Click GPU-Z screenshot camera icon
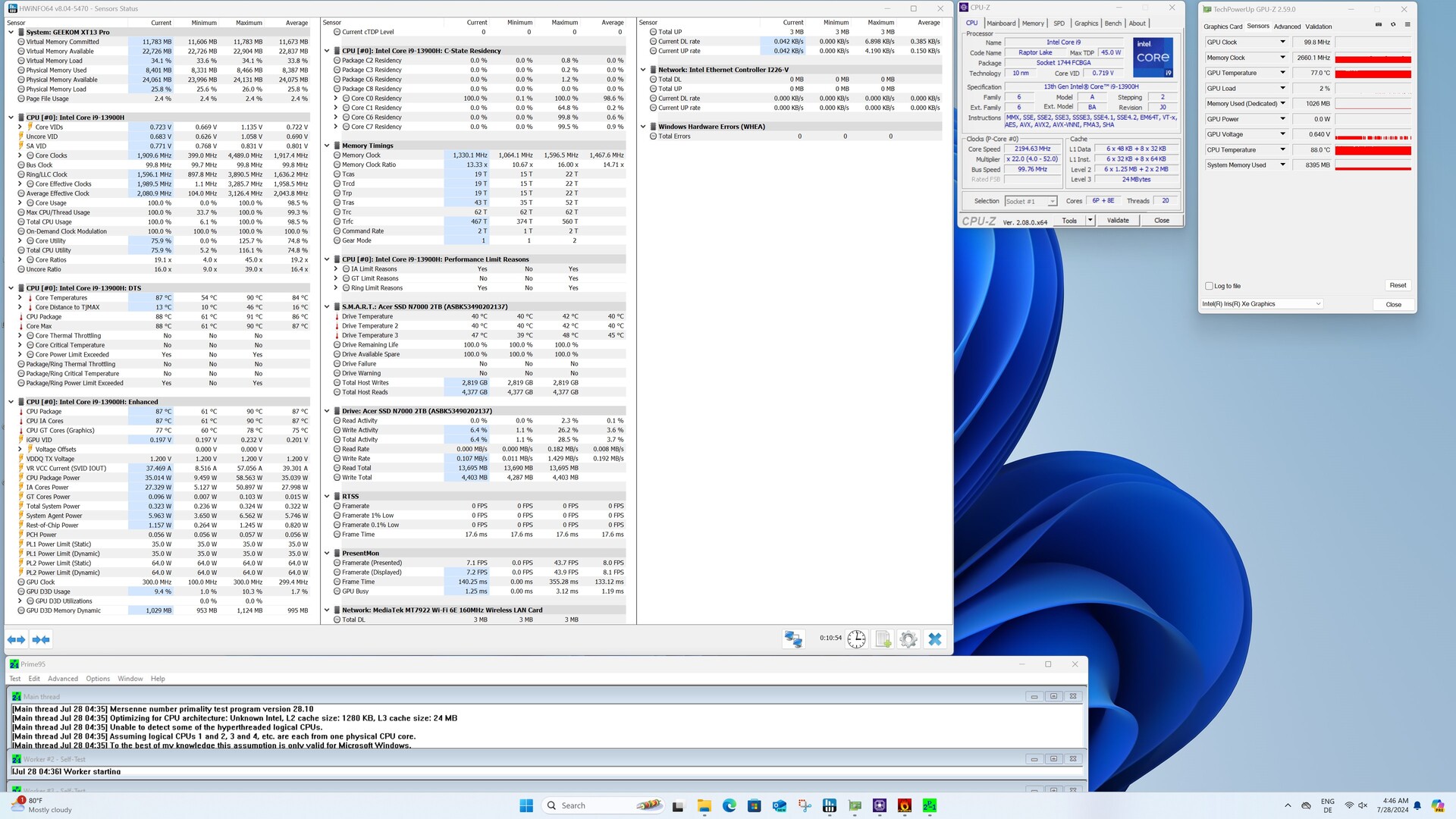This screenshot has height=819, width=1456. click(1378, 25)
